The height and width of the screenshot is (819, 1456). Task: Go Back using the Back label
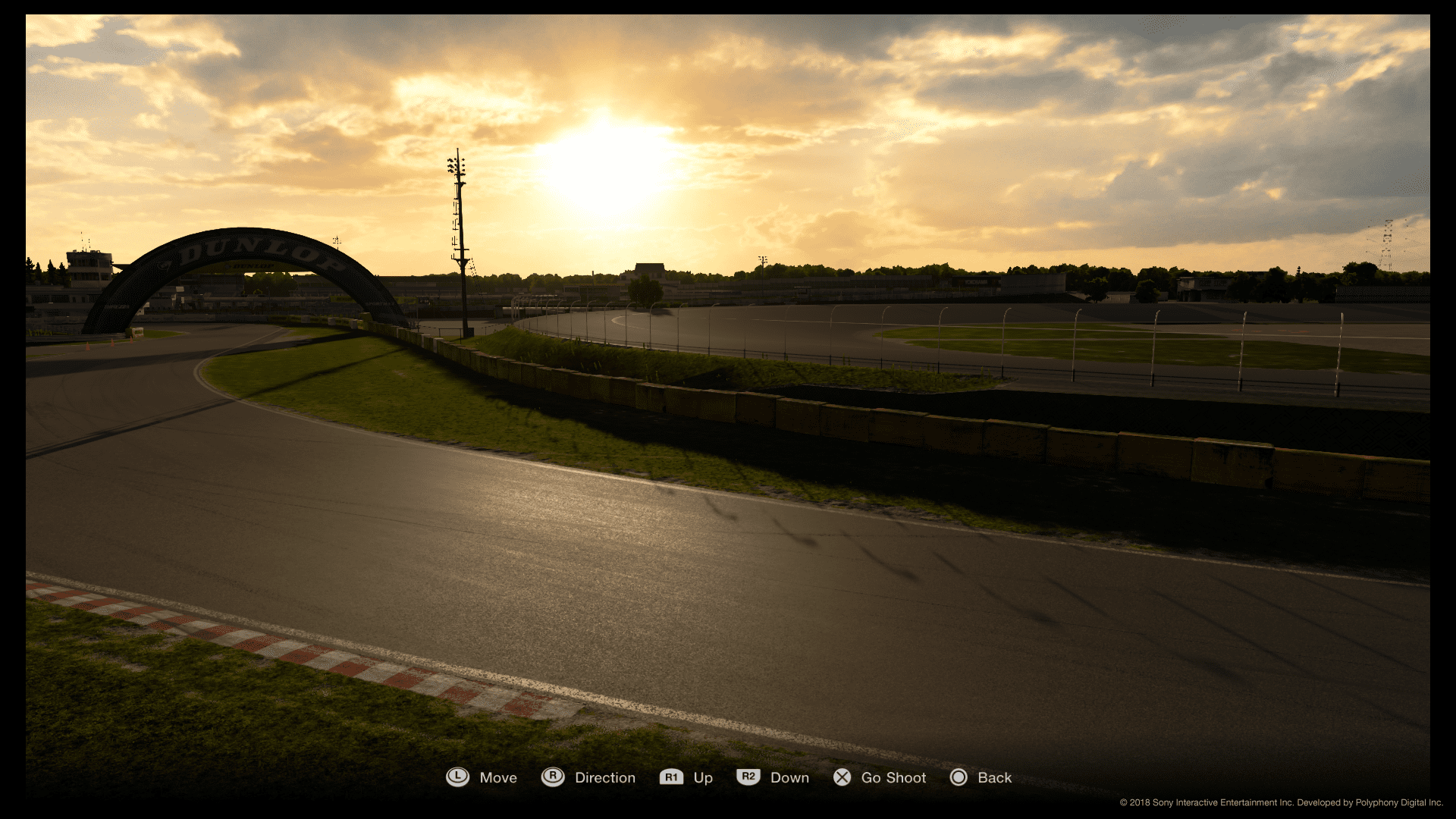click(x=994, y=778)
